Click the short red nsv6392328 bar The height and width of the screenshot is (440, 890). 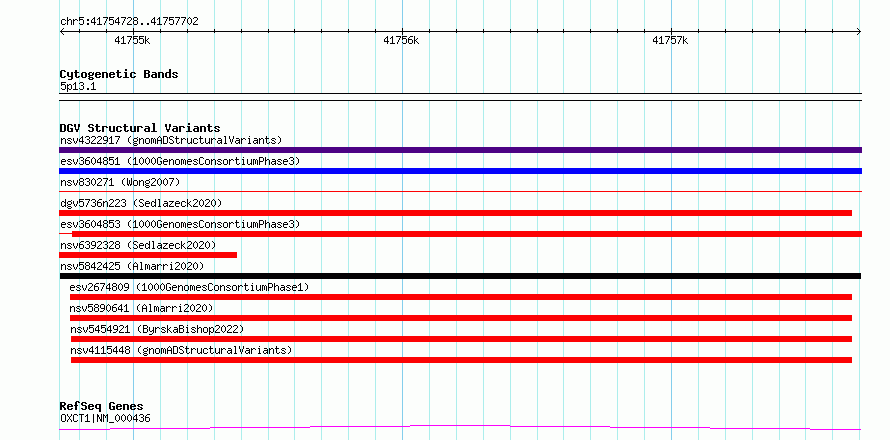[x=148, y=255]
